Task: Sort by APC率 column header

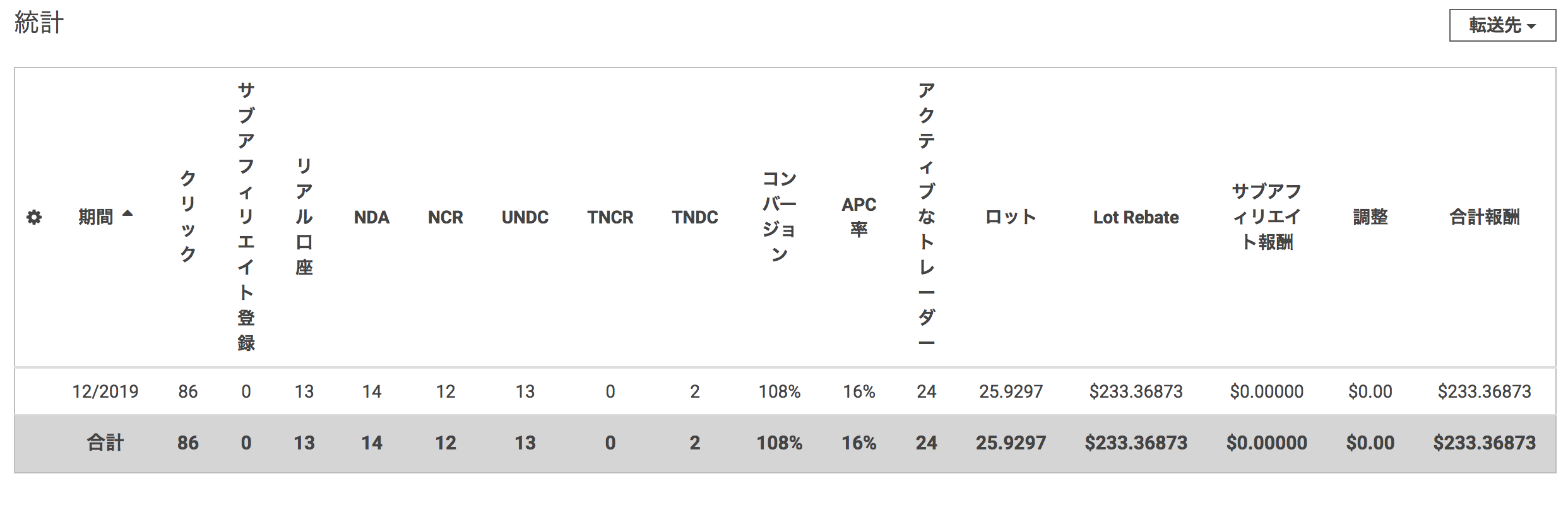Action: (858, 217)
